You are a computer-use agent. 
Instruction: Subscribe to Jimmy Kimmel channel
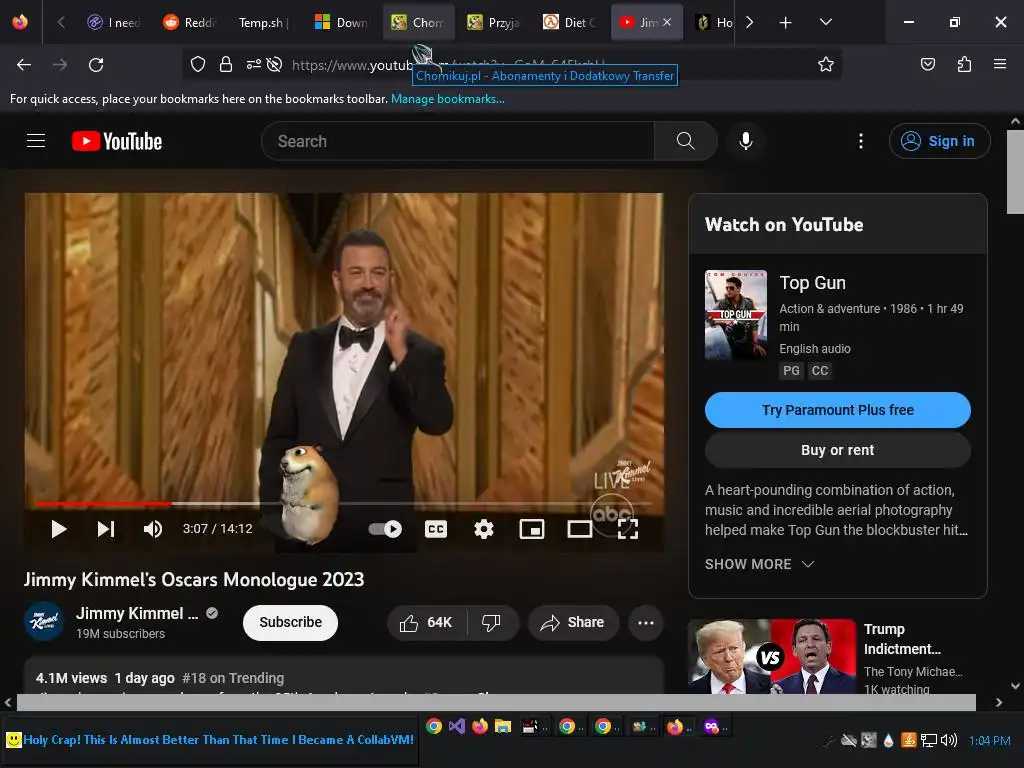click(291, 622)
